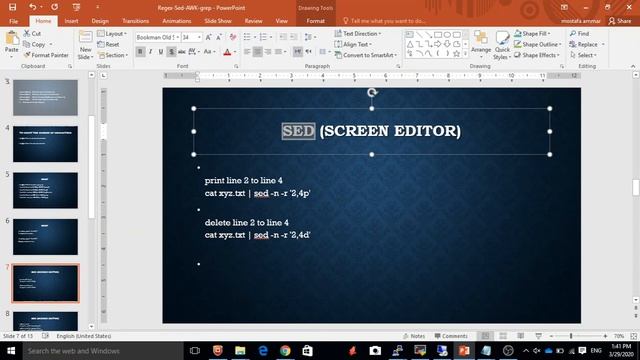
Task: Open Task View from taskbar
Action: 195,351
